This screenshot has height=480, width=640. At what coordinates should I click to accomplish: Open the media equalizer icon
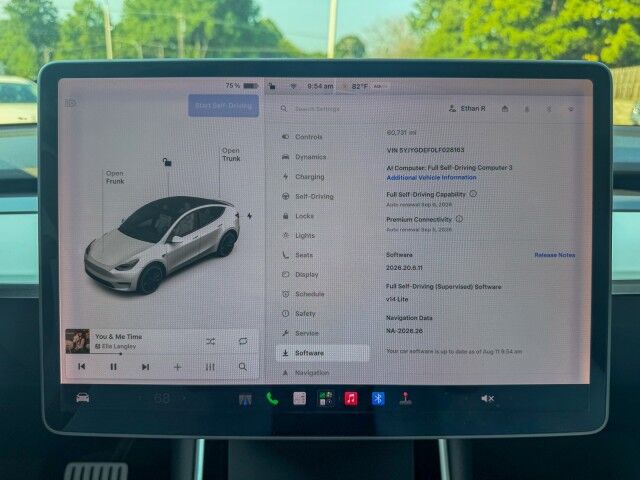coord(210,367)
